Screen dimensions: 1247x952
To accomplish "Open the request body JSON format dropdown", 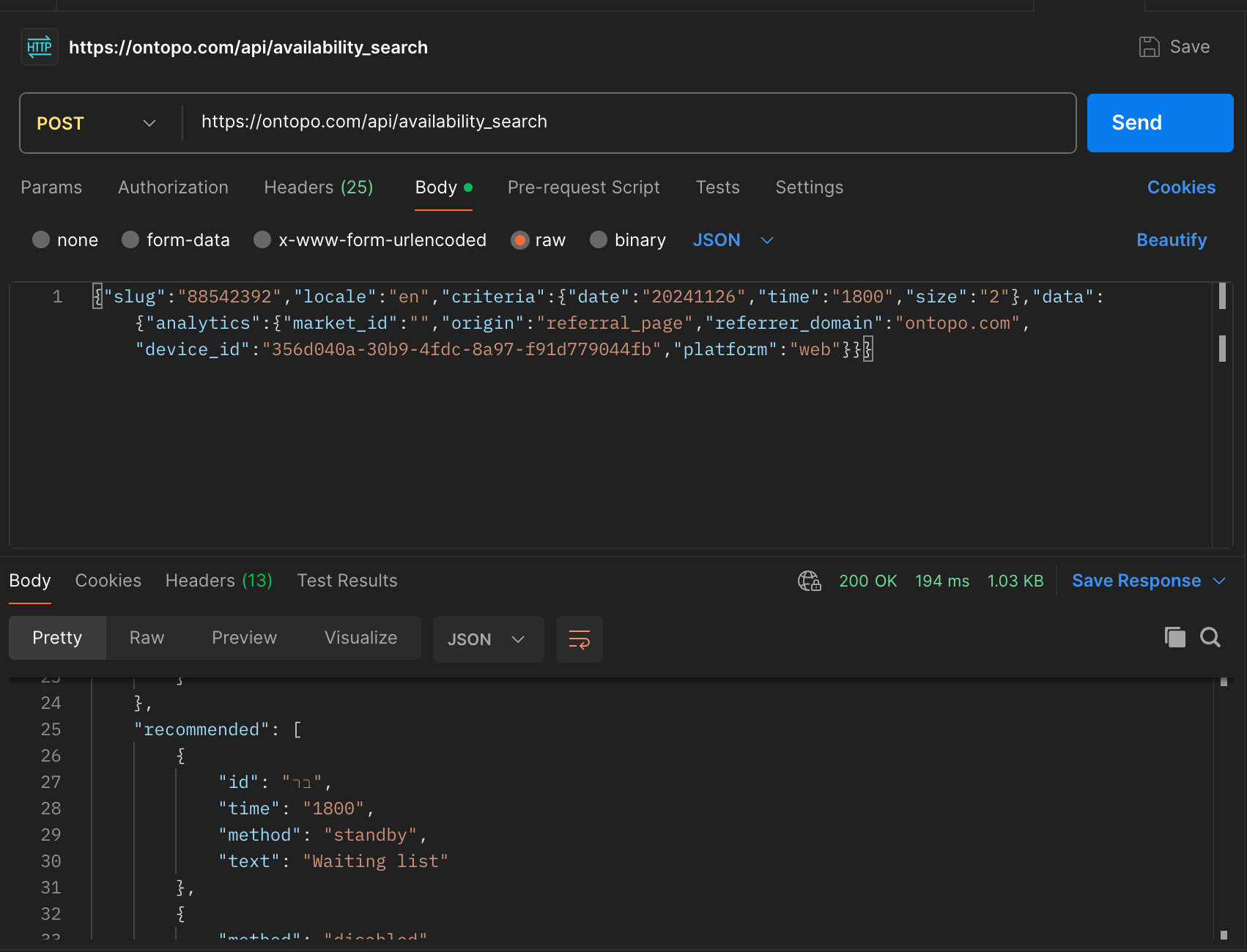I will 733,240.
